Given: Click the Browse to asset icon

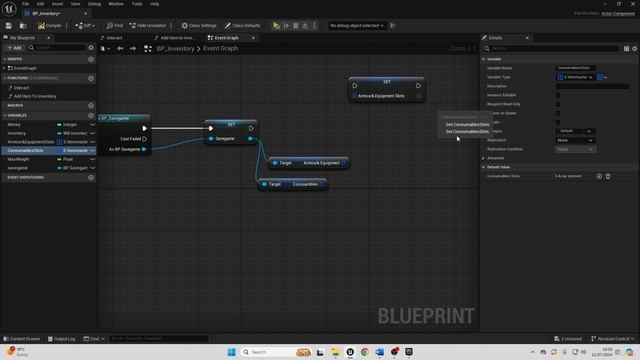Looking at the screenshot, I should coord(23,26).
